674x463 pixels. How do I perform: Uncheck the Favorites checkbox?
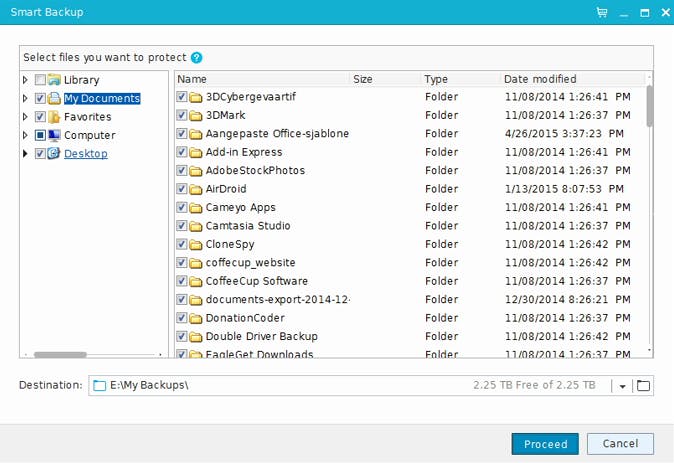click(40, 117)
